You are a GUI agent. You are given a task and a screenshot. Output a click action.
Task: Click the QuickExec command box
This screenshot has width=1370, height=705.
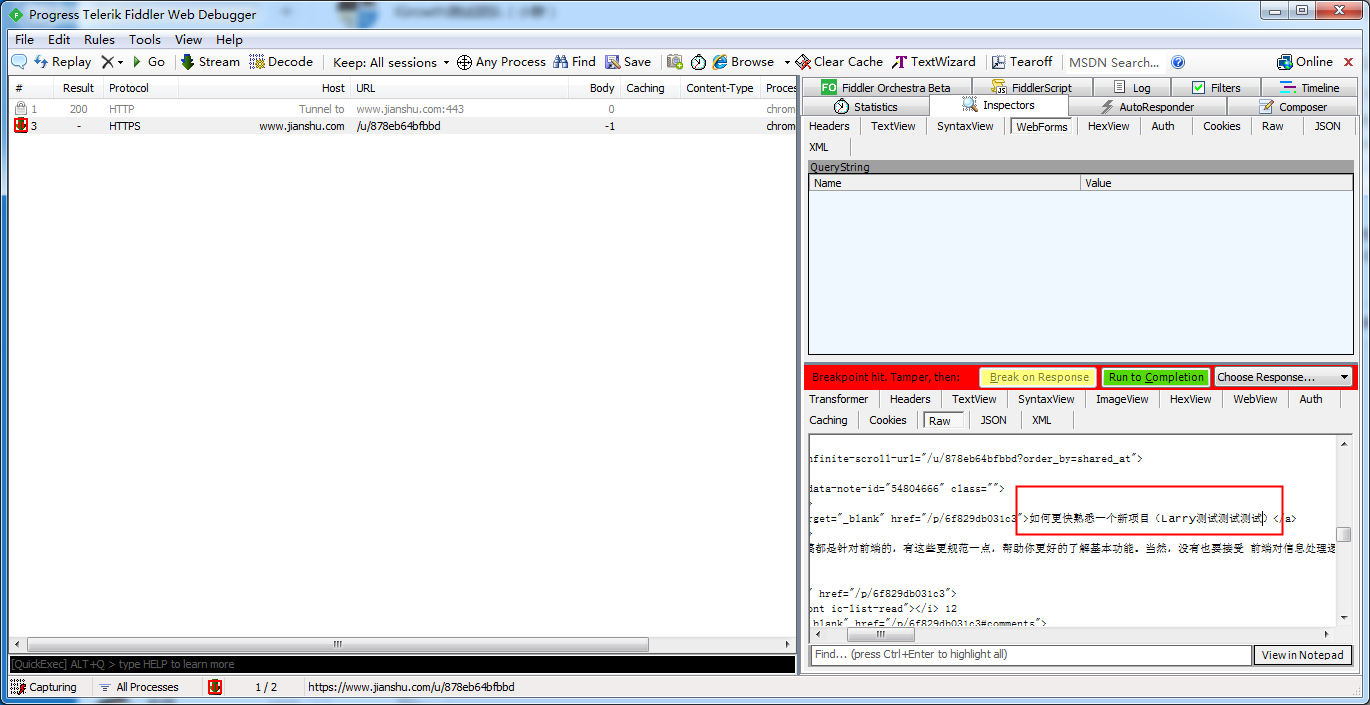click(402, 664)
